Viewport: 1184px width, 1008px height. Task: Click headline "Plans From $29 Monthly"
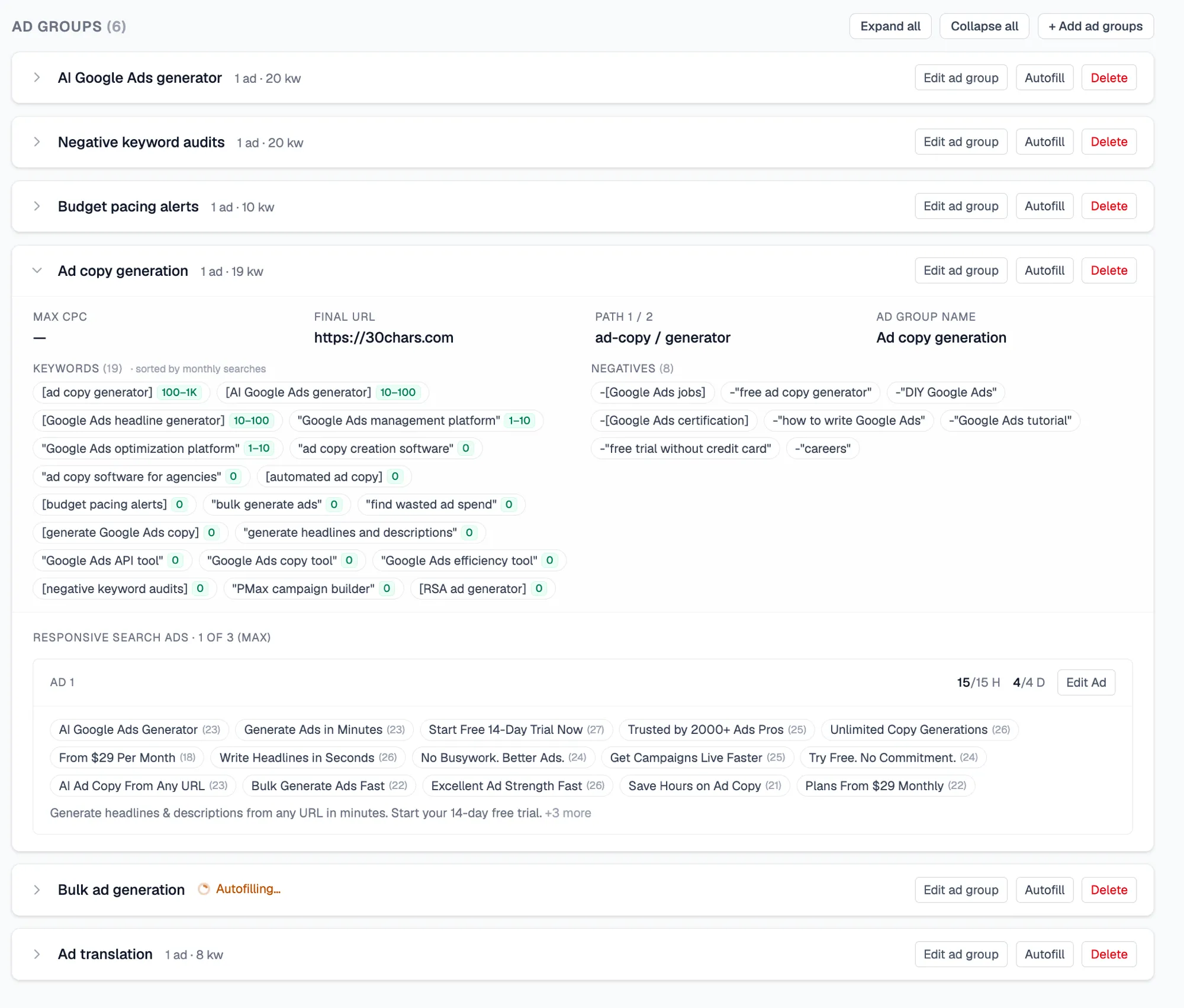click(x=886, y=785)
